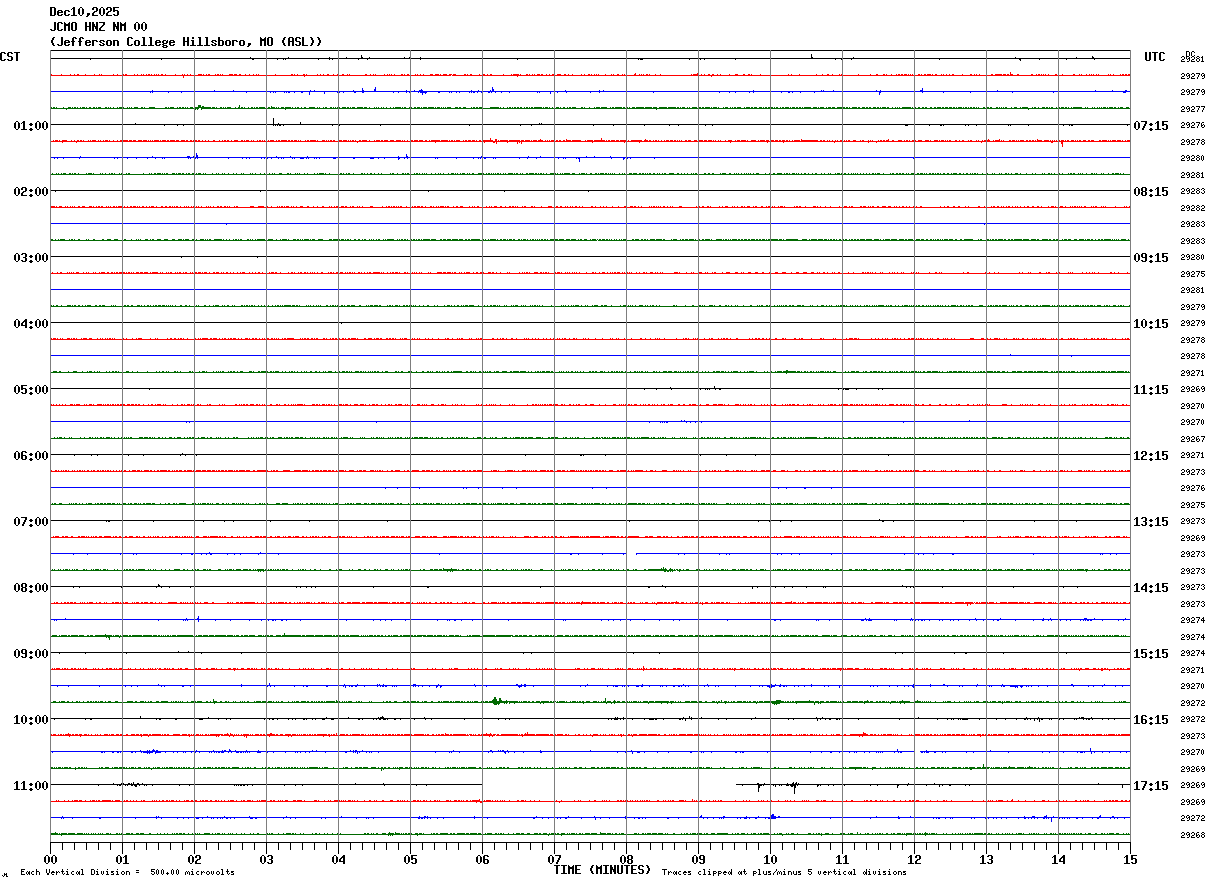Select the DC value 29267

click(1192, 439)
